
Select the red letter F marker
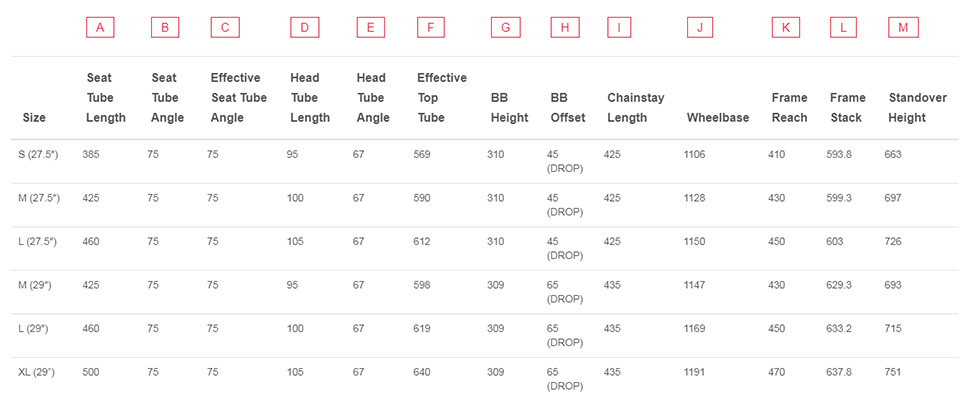click(430, 28)
